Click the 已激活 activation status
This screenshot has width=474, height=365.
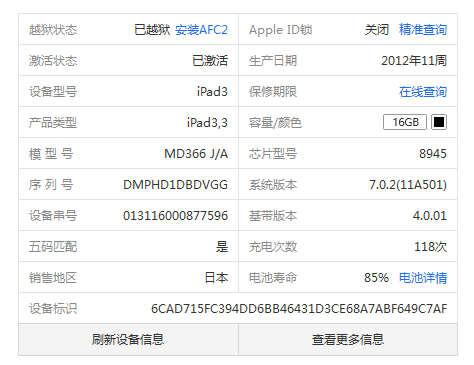(x=210, y=61)
